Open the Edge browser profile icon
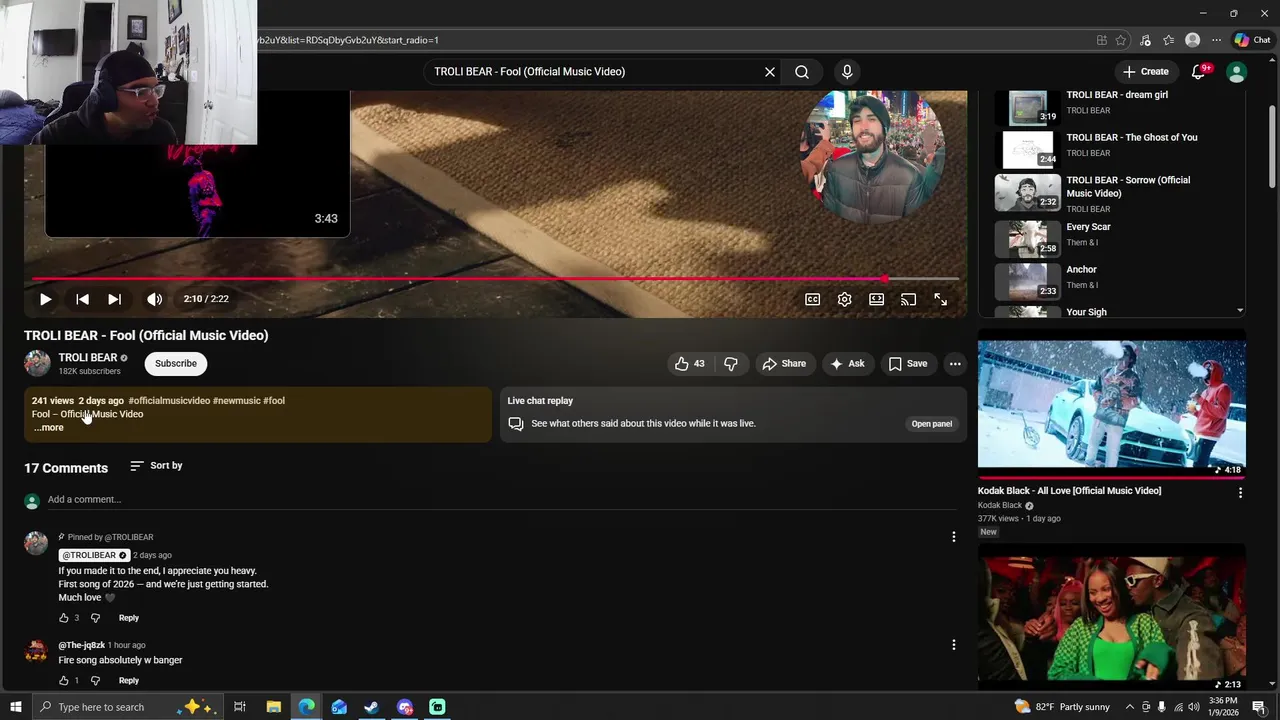Image resolution: width=1280 pixels, height=720 pixels. [x=1192, y=40]
